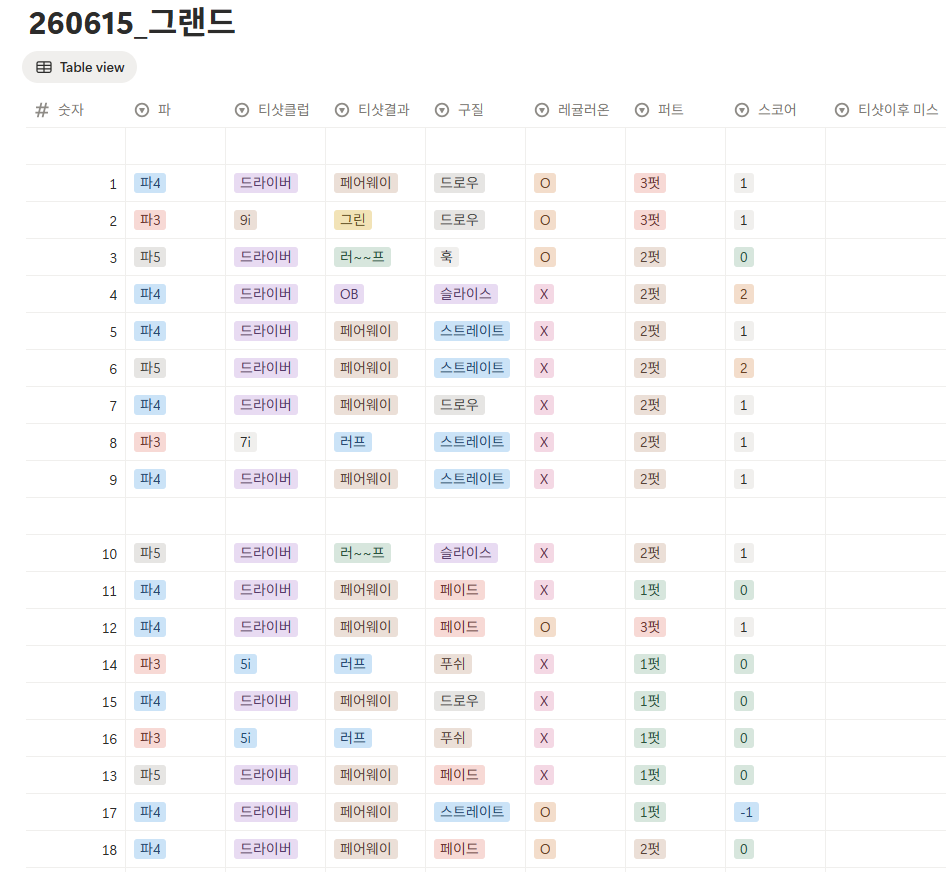Open the 숫자 column header menu
The height and width of the screenshot is (872, 946).
pyautogui.click(x=75, y=110)
